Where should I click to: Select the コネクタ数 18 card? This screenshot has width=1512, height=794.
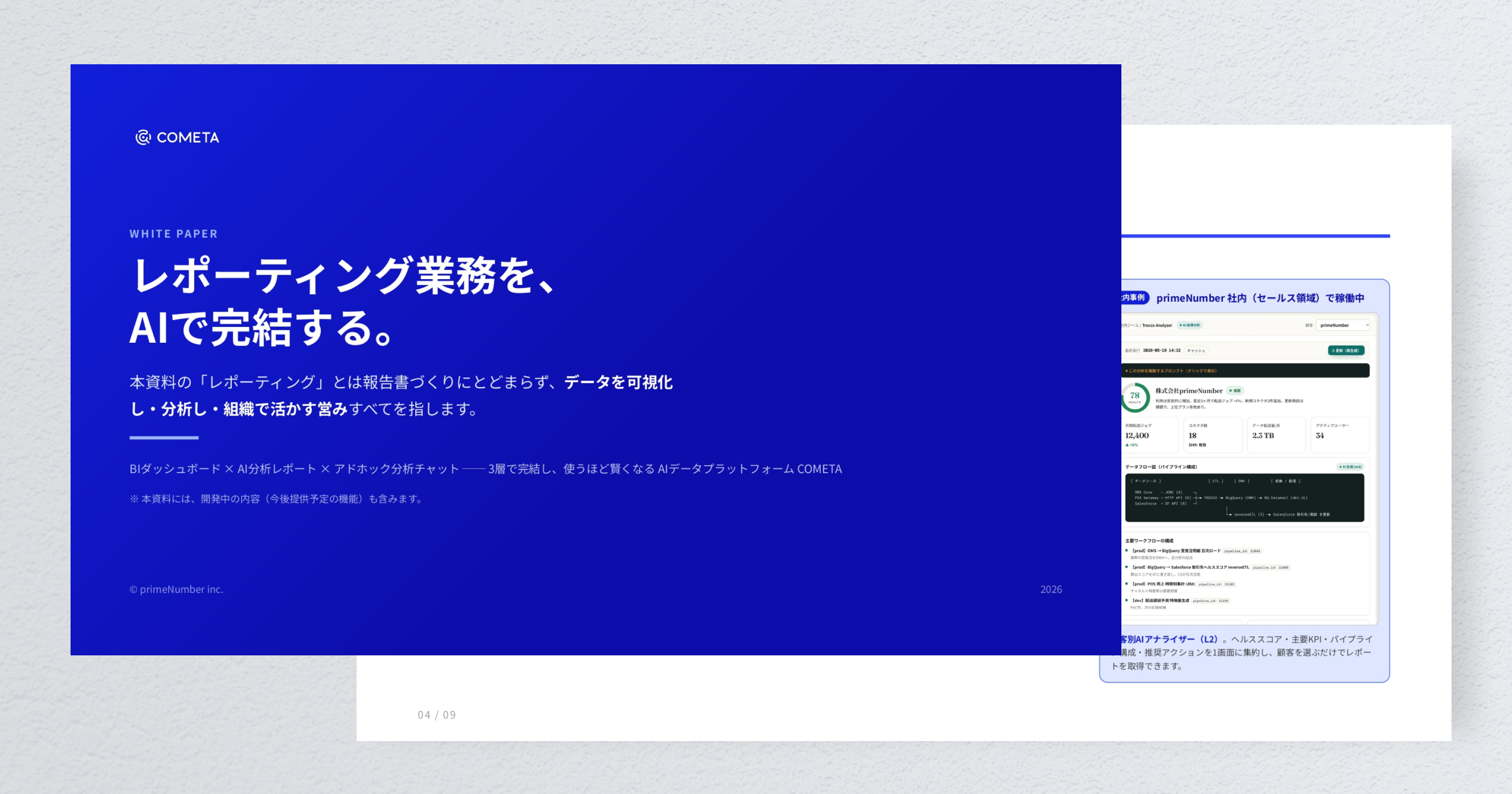tap(1213, 435)
